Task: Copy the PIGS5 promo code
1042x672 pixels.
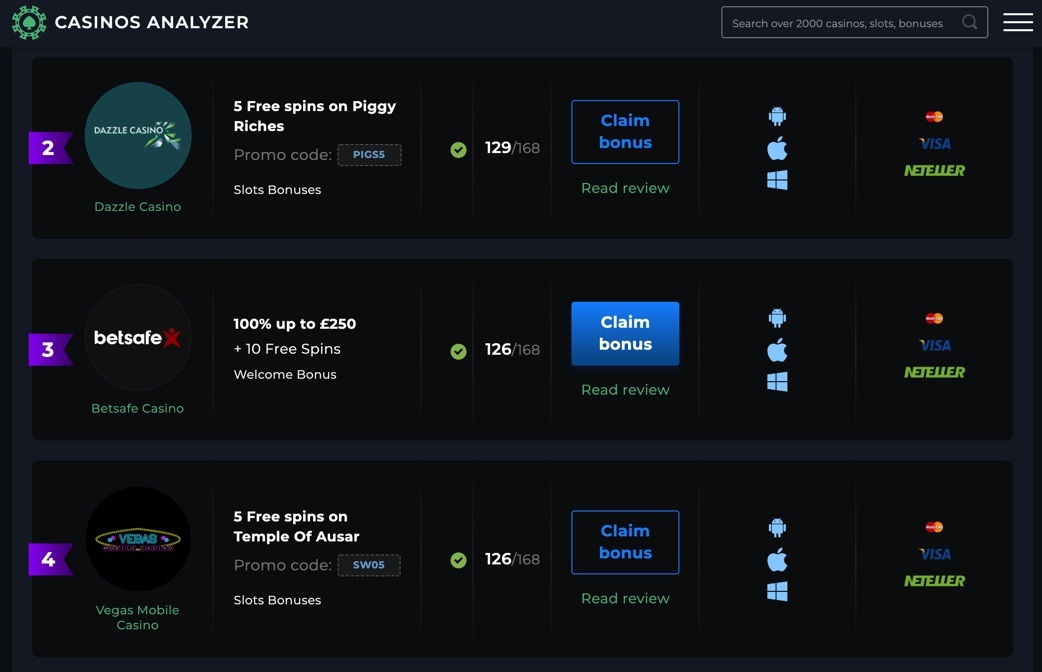Action: (x=369, y=155)
